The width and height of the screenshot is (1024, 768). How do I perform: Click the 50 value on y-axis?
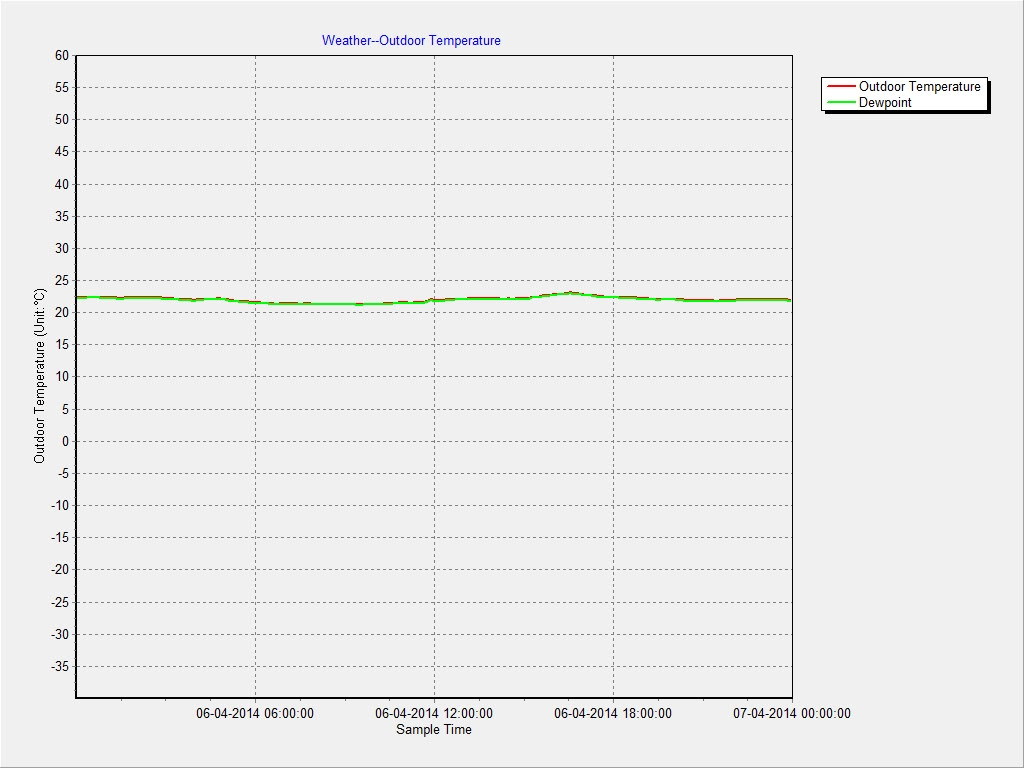[61, 120]
